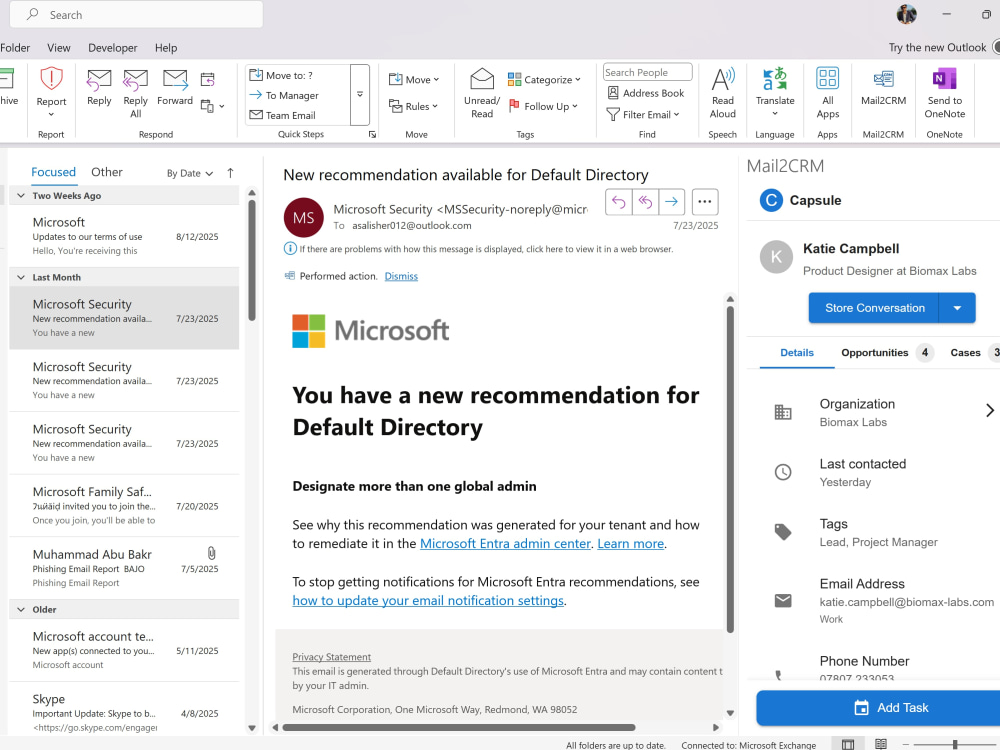The image size is (1000, 750).
Task: Open the Move dropdown
Action: pyautogui.click(x=414, y=80)
